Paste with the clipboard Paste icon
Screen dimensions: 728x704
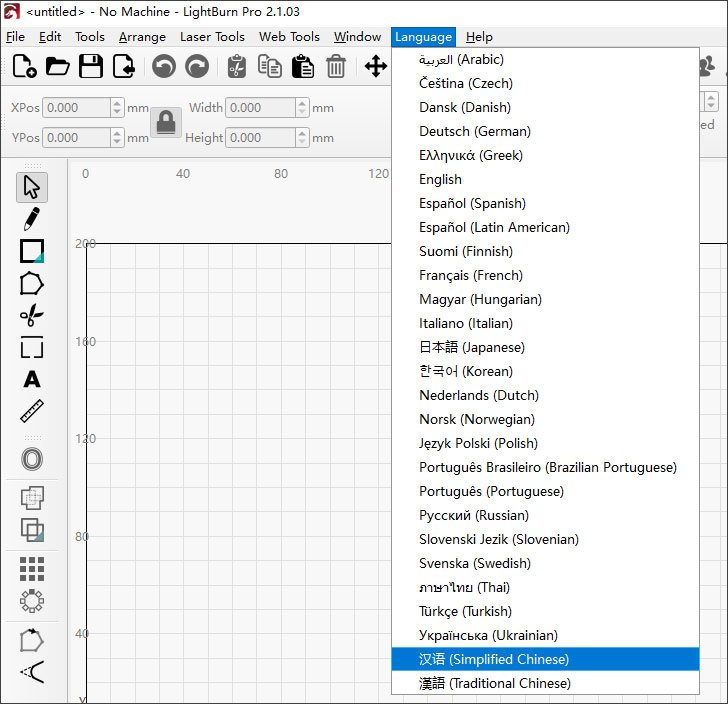click(x=303, y=66)
